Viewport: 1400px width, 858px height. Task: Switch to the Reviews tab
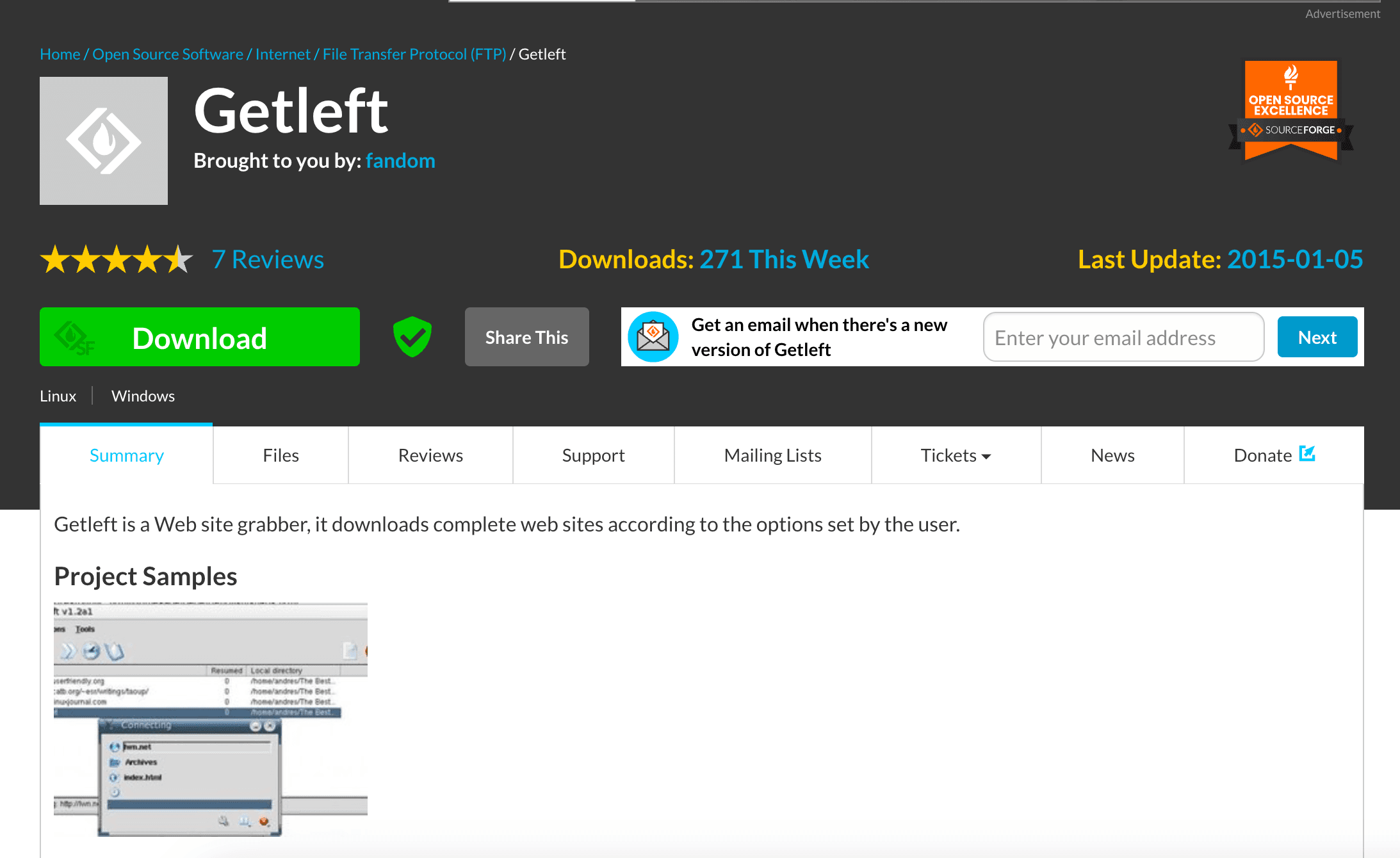pos(430,455)
